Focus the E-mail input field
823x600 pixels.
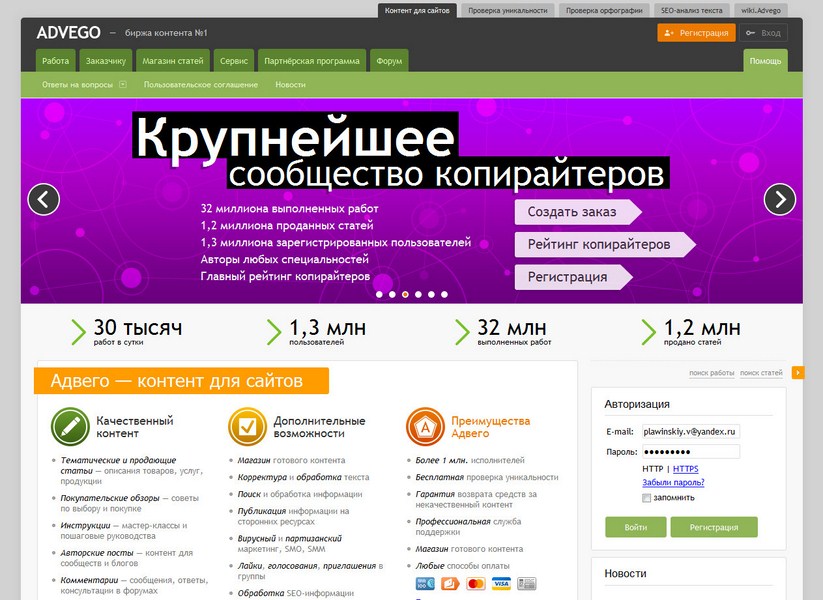coord(691,431)
